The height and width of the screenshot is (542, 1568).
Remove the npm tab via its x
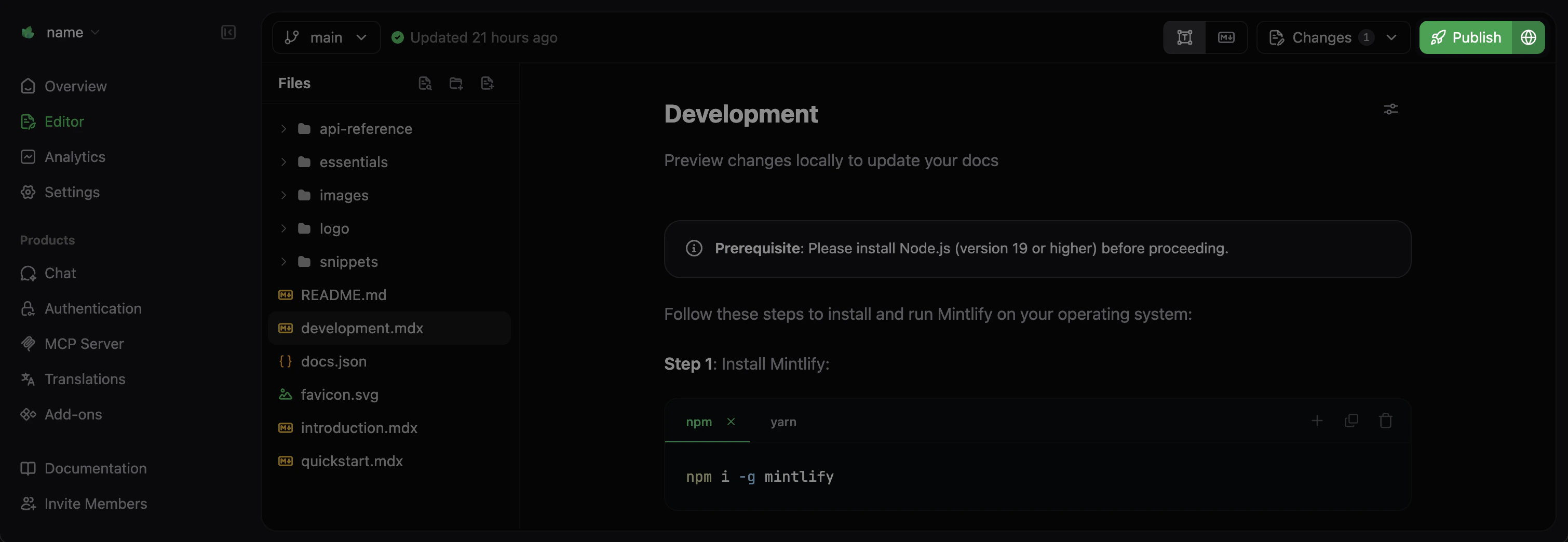coord(732,422)
